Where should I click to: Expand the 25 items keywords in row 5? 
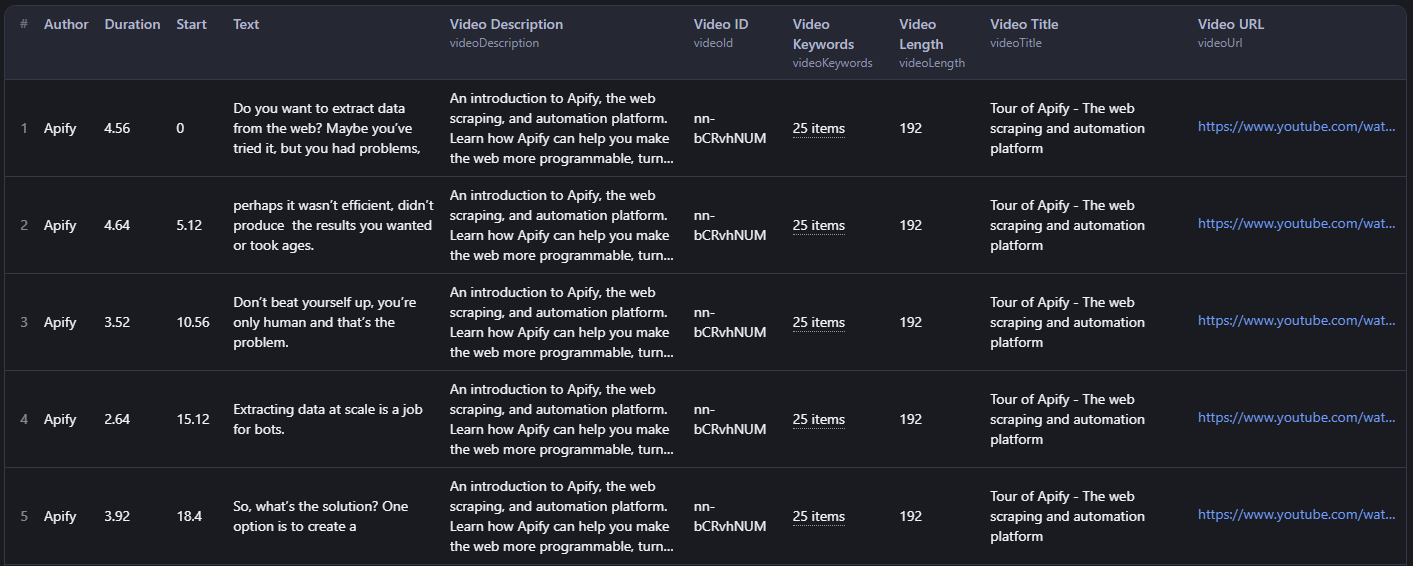(x=819, y=516)
